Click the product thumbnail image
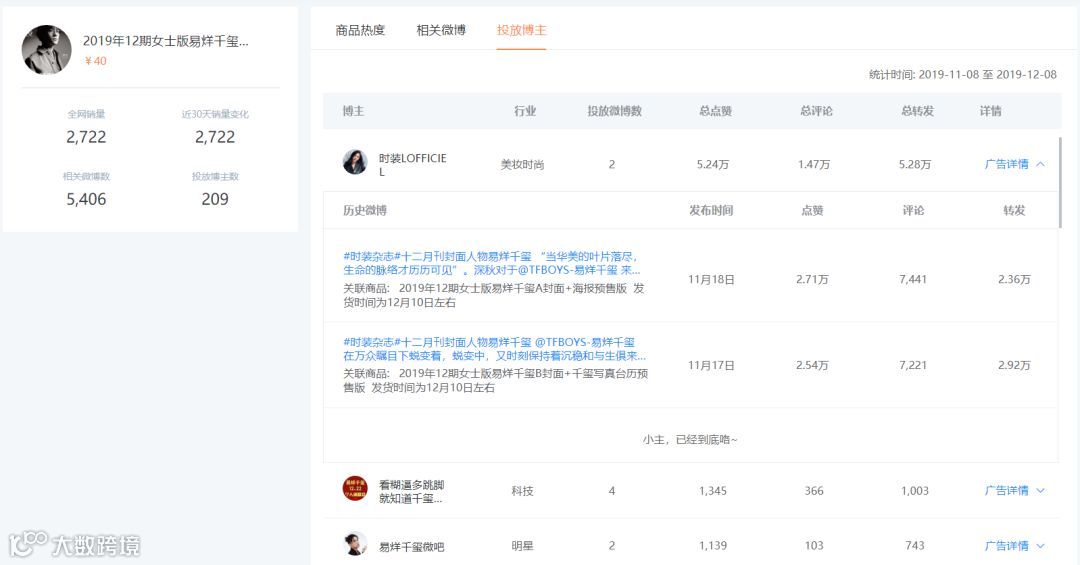This screenshot has height=565, width=1080. [47, 50]
